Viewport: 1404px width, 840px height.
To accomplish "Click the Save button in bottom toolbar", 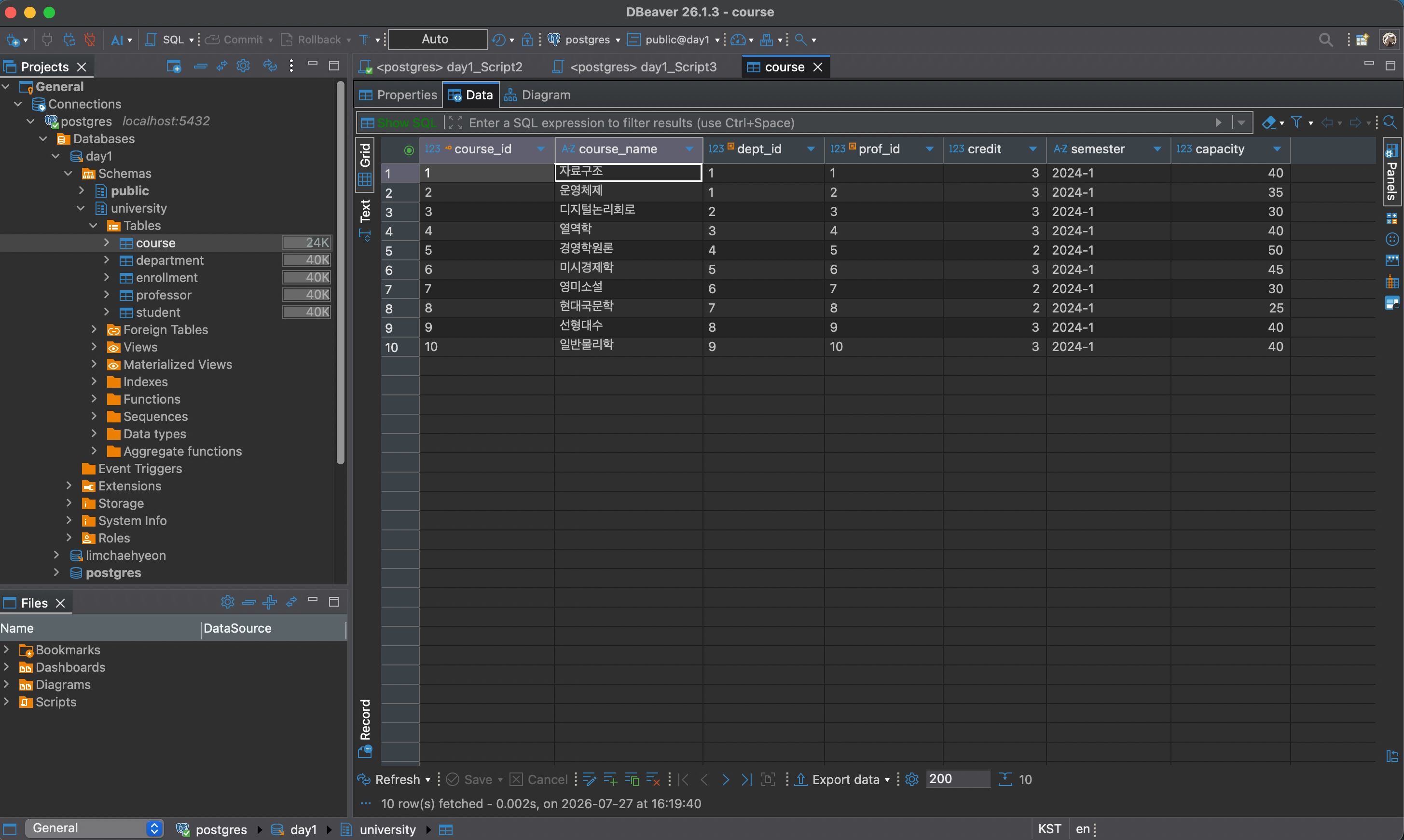I will click(469, 779).
